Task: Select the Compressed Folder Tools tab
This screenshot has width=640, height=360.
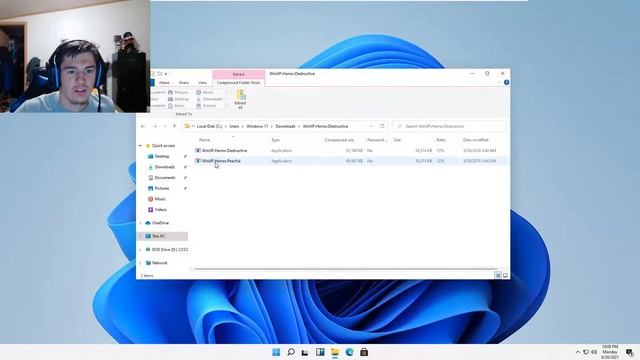Action: [x=238, y=82]
